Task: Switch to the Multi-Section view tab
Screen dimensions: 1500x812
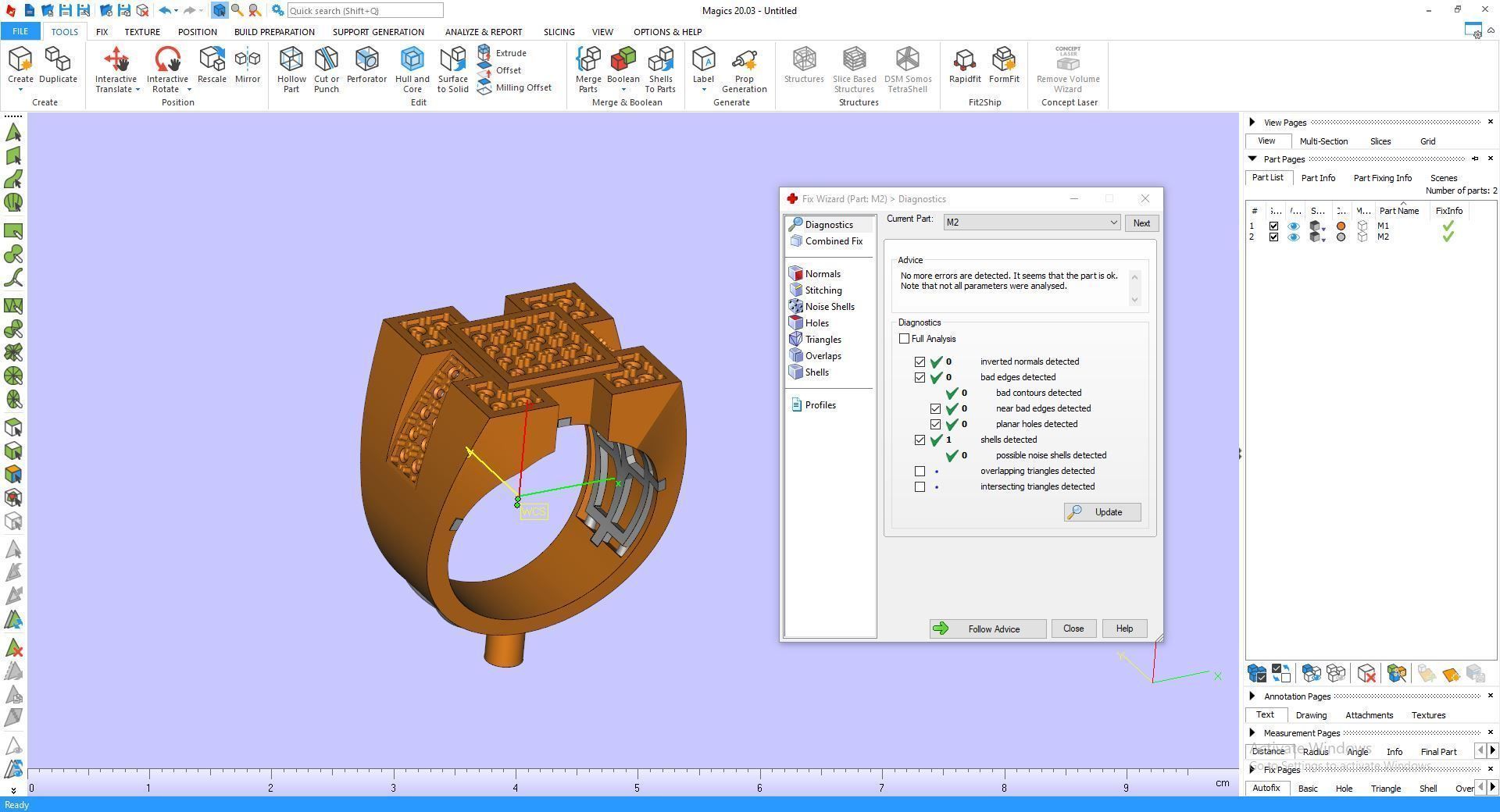Action: [x=1323, y=141]
